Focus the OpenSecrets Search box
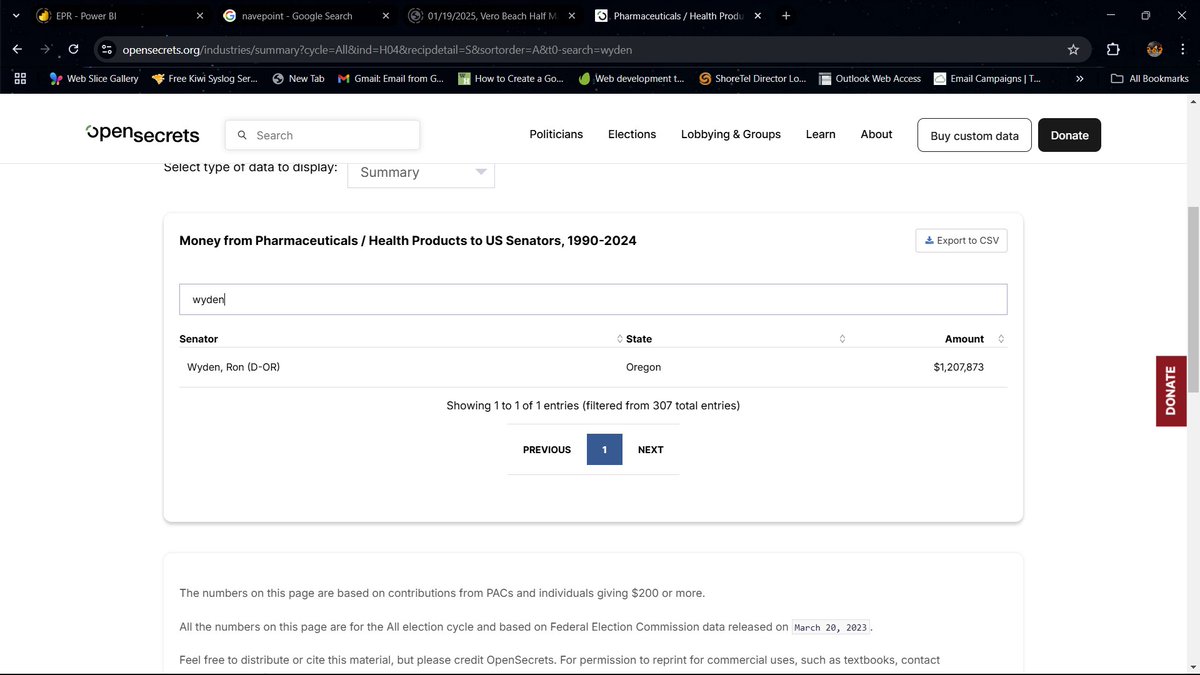 [x=323, y=135]
